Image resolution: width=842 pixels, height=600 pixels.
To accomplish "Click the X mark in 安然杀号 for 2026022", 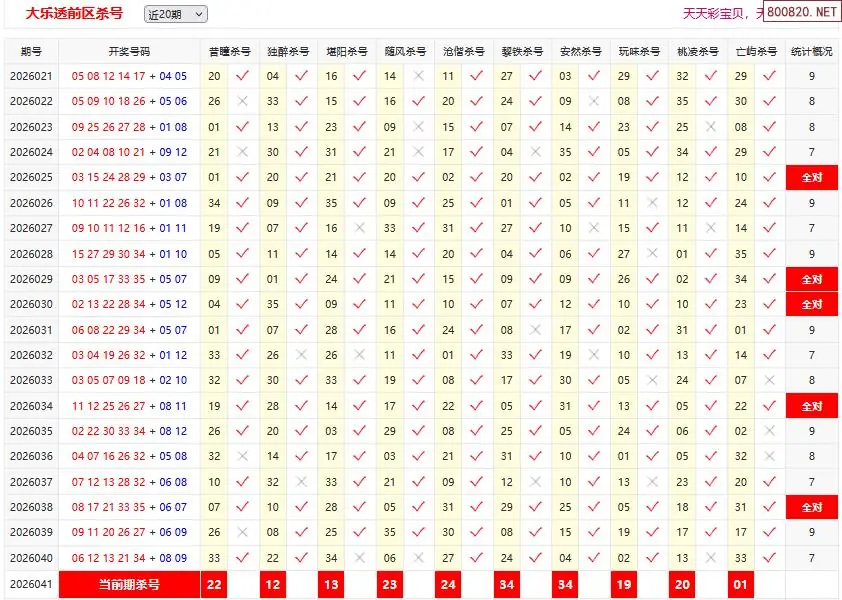I will point(595,101).
